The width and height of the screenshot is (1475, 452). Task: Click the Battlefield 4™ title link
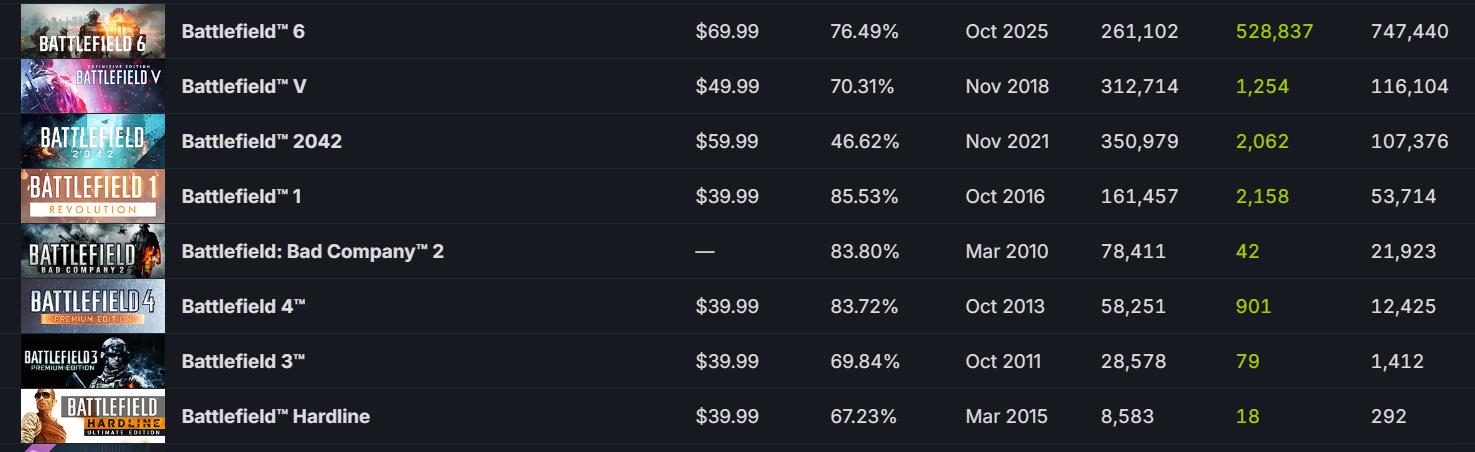click(243, 306)
